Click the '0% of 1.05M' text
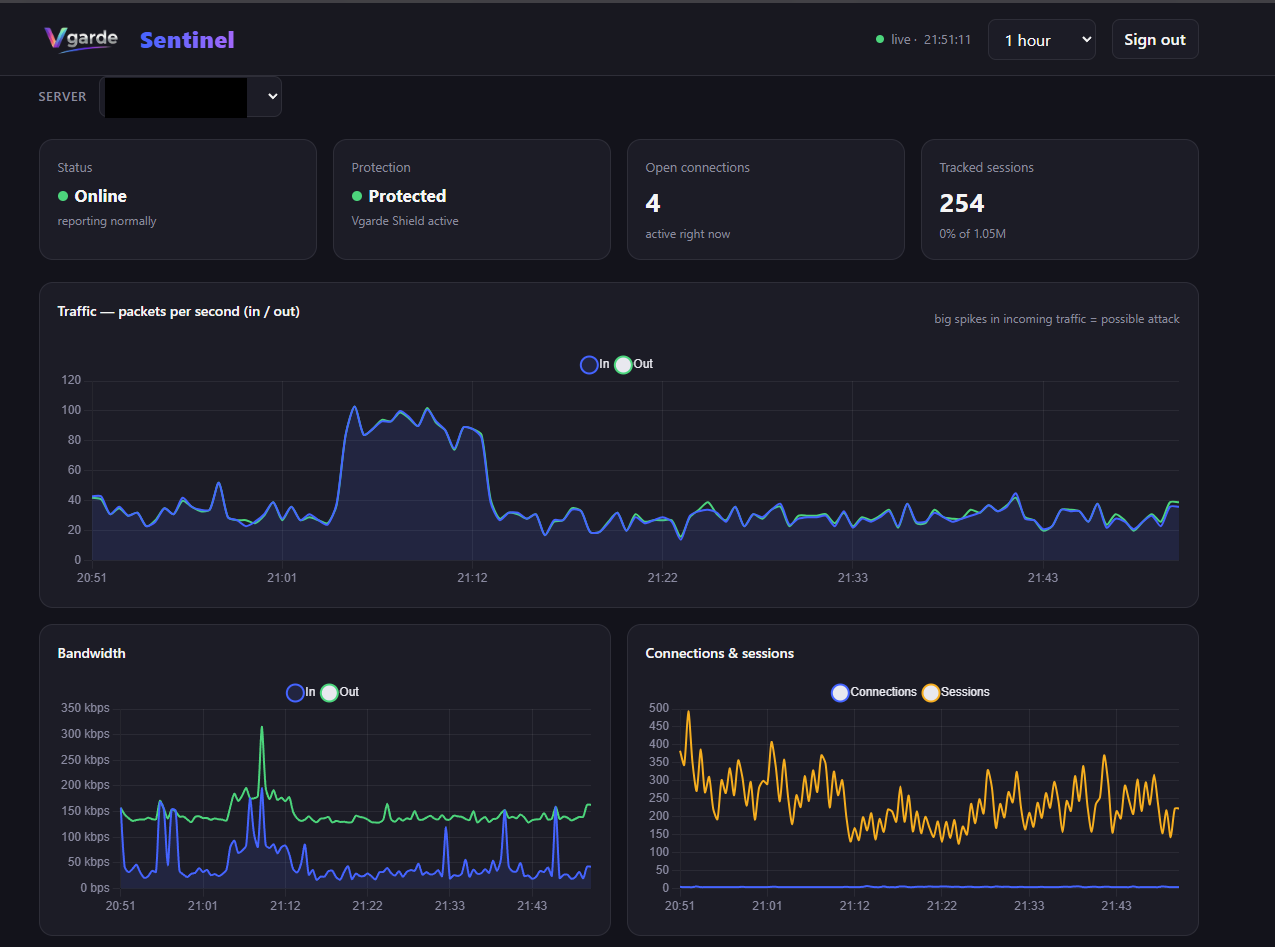The width and height of the screenshot is (1275, 947). click(x=971, y=234)
